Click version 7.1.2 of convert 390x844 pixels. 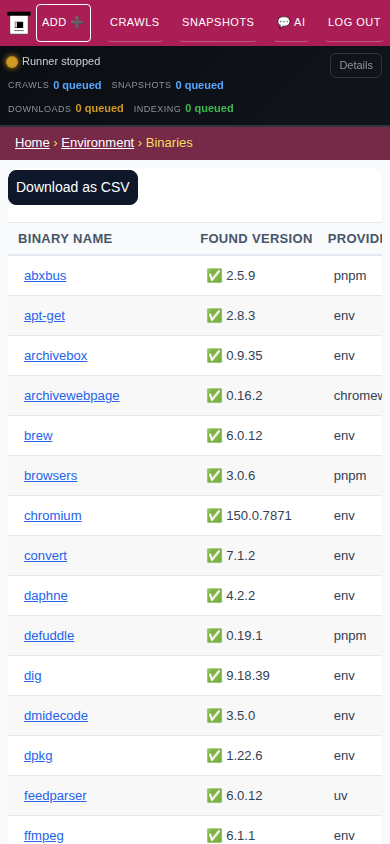[x=240, y=555]
